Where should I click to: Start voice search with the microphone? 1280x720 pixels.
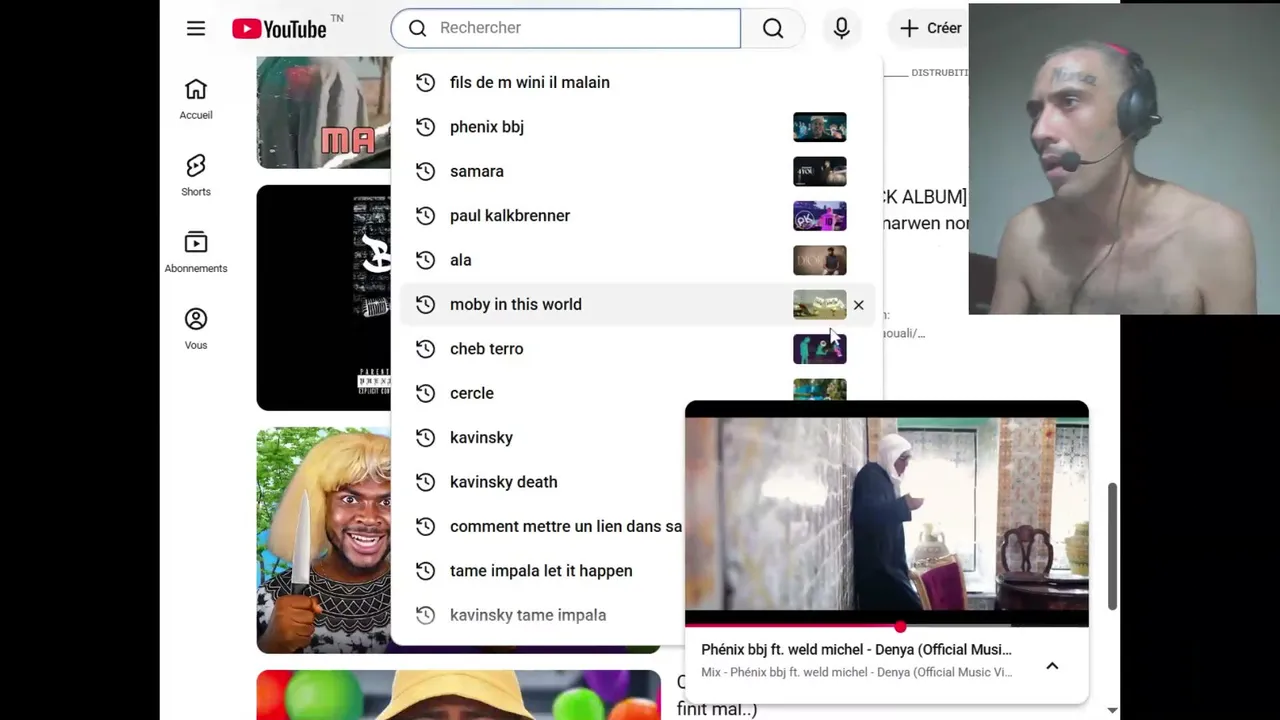[841, 28]
